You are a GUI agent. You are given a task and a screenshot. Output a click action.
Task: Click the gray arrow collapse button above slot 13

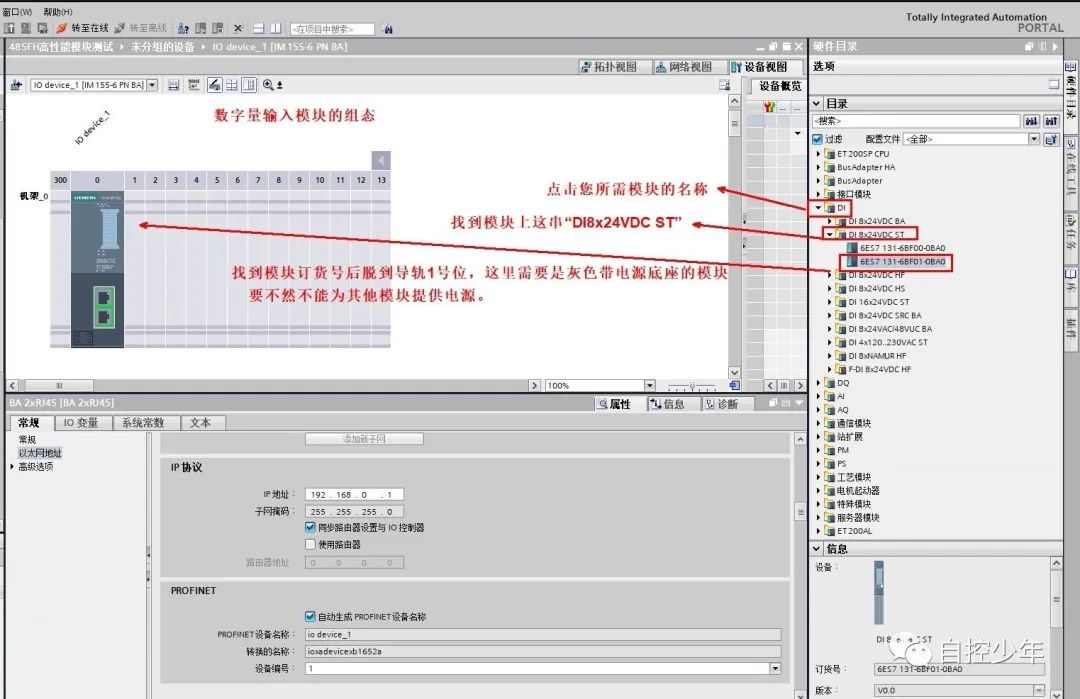coord(381,160)
